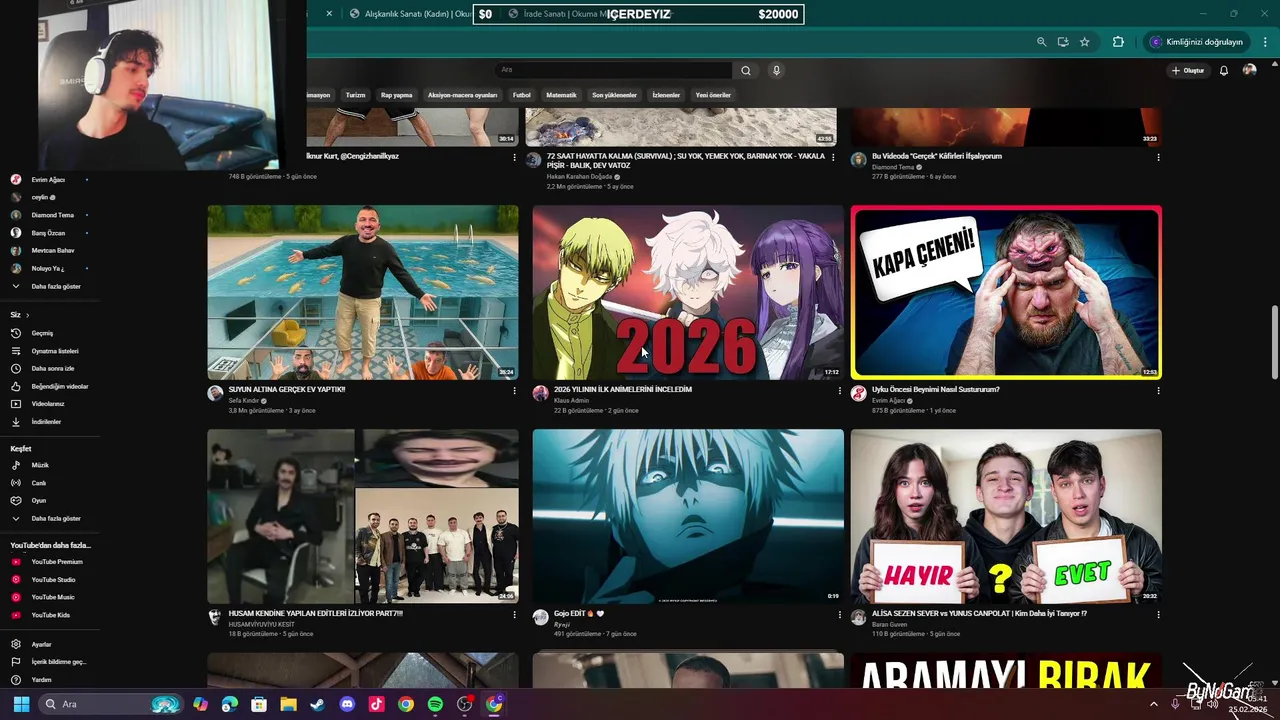Open Canlı under Keşfet
This screenshot has height=720, width=1280.
[x=38, y=483]
